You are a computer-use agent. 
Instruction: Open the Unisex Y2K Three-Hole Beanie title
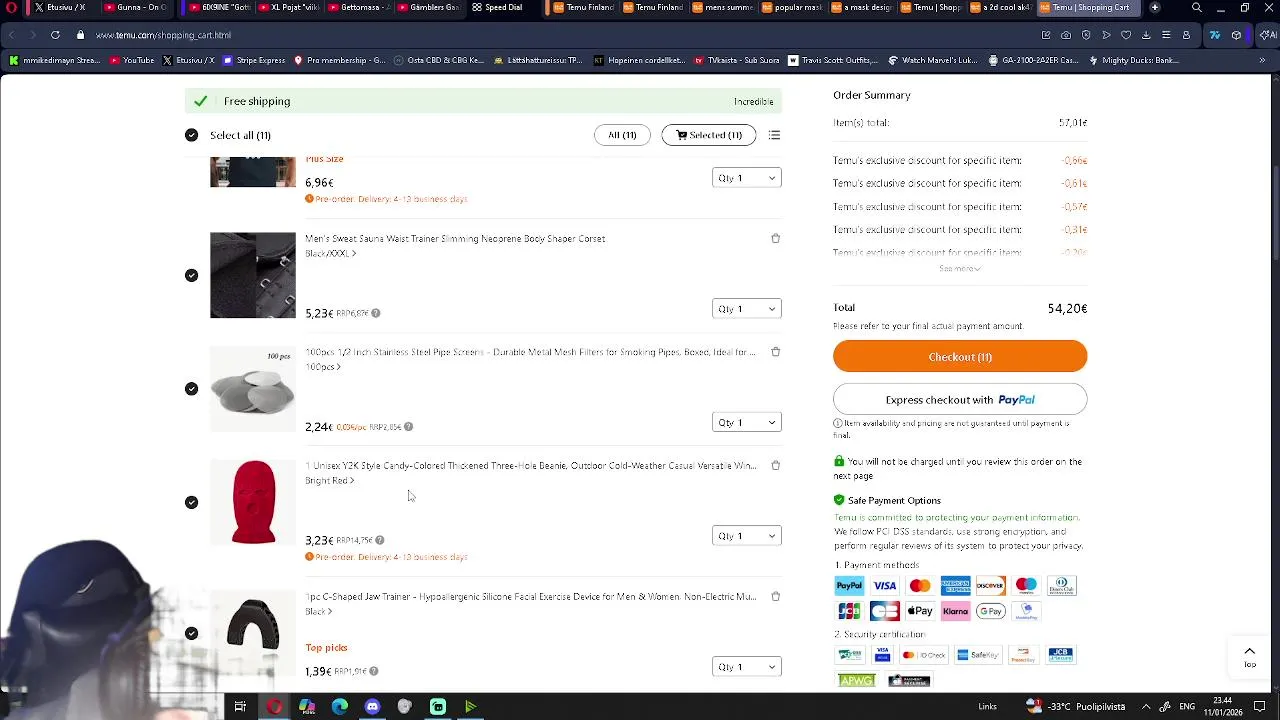pos(530,466)
